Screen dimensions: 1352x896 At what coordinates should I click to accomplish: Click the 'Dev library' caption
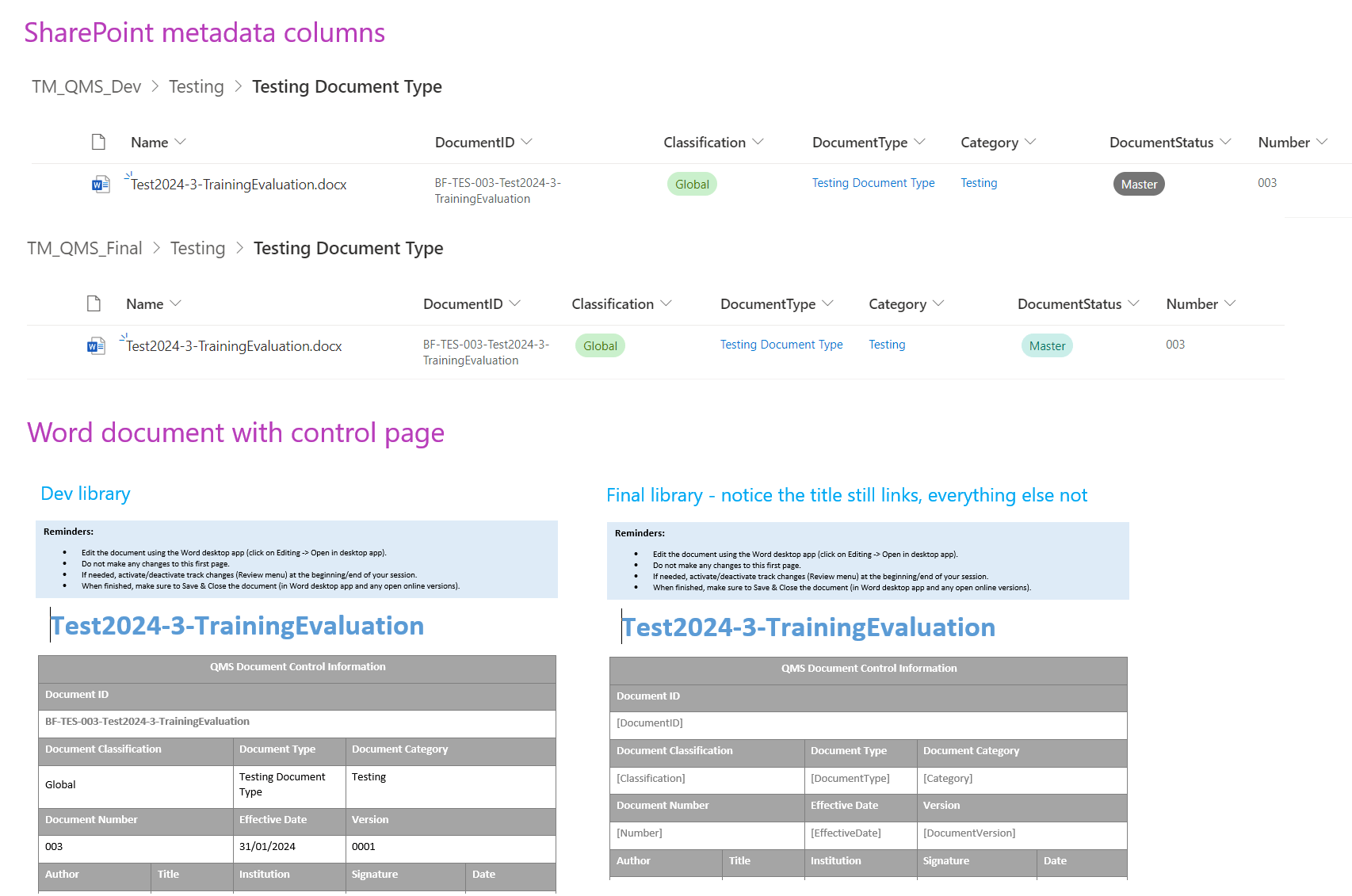coord(86,494)
